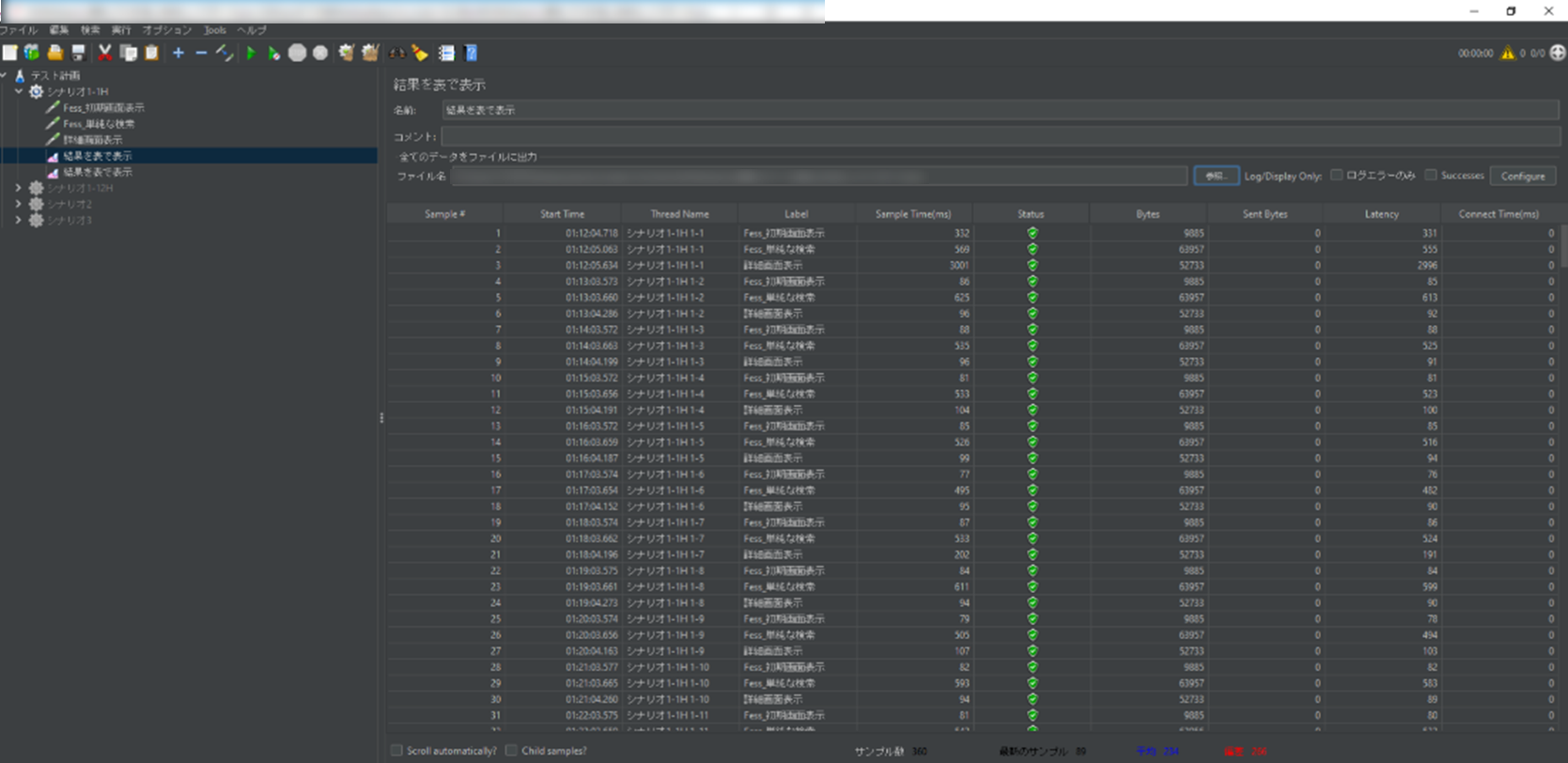Open the Templates icon in the toolbar

pos(32,53)
